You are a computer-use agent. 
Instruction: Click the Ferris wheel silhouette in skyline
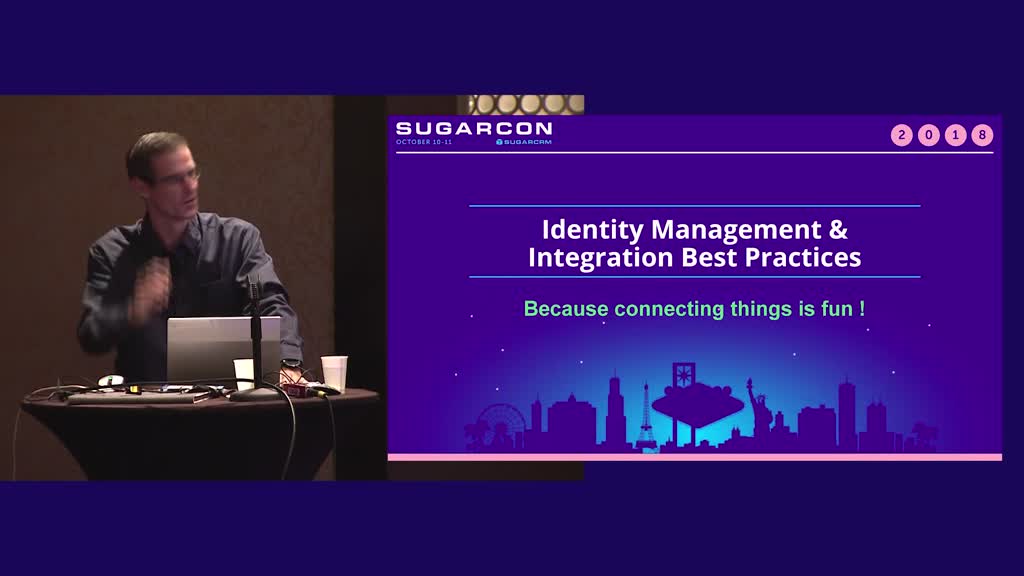click(500, 424)
